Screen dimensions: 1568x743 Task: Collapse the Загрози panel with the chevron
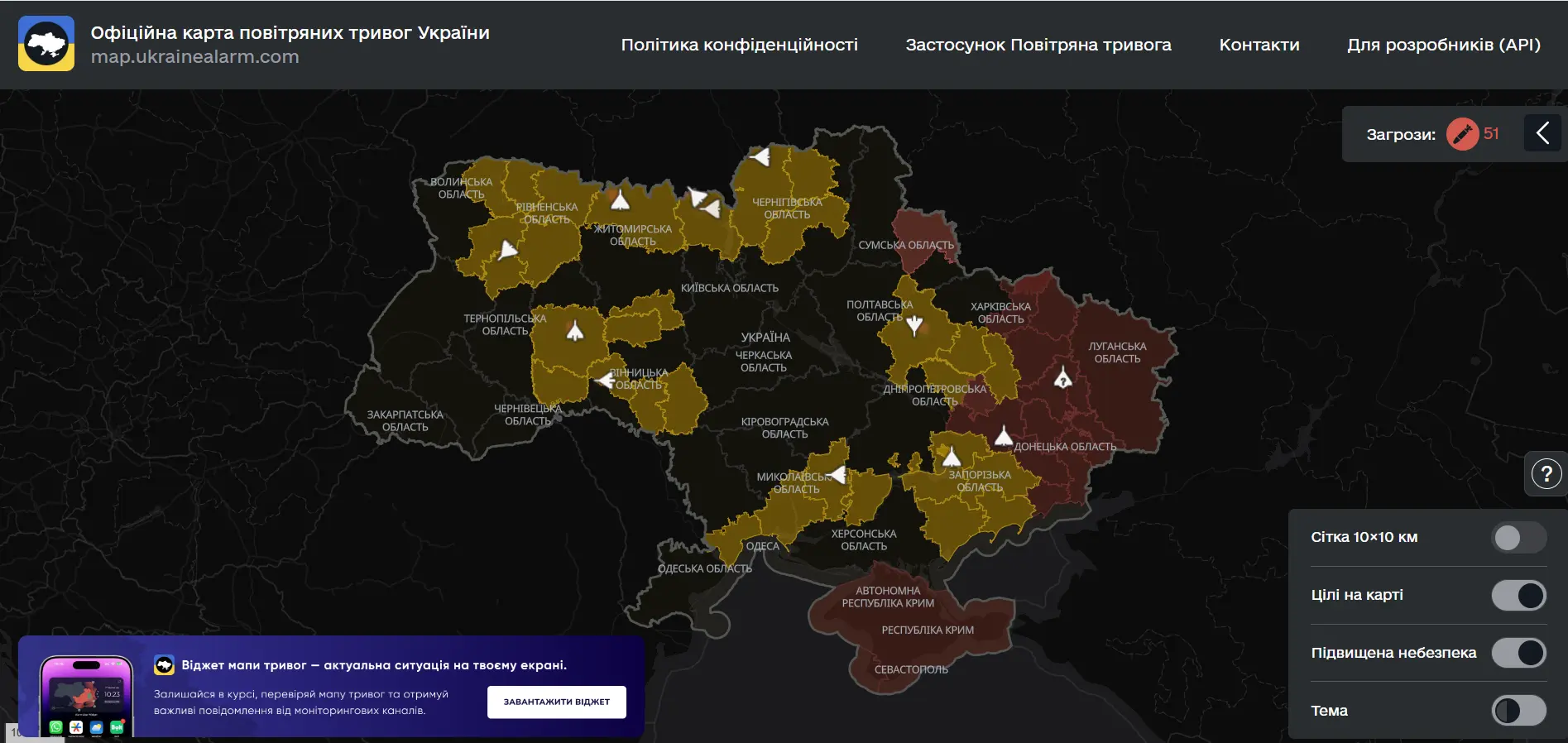tap(1542, 133)
